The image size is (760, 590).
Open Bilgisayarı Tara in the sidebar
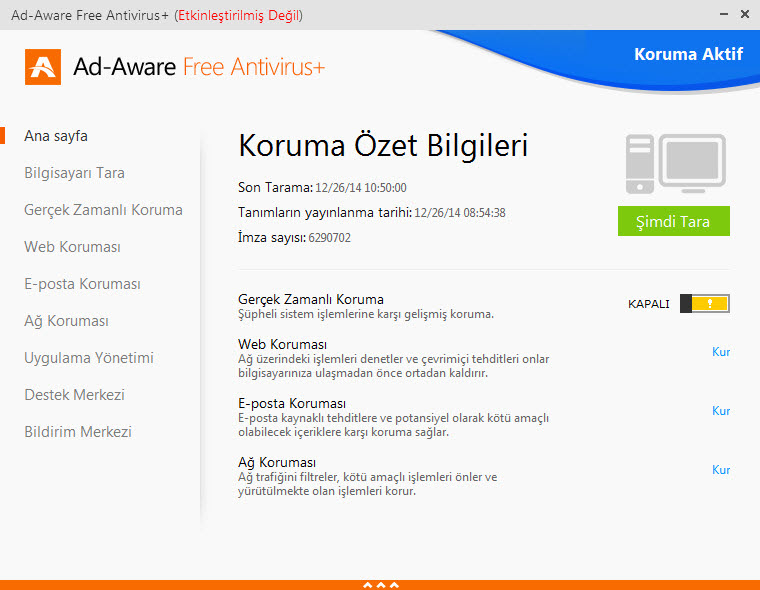[74, 173]
